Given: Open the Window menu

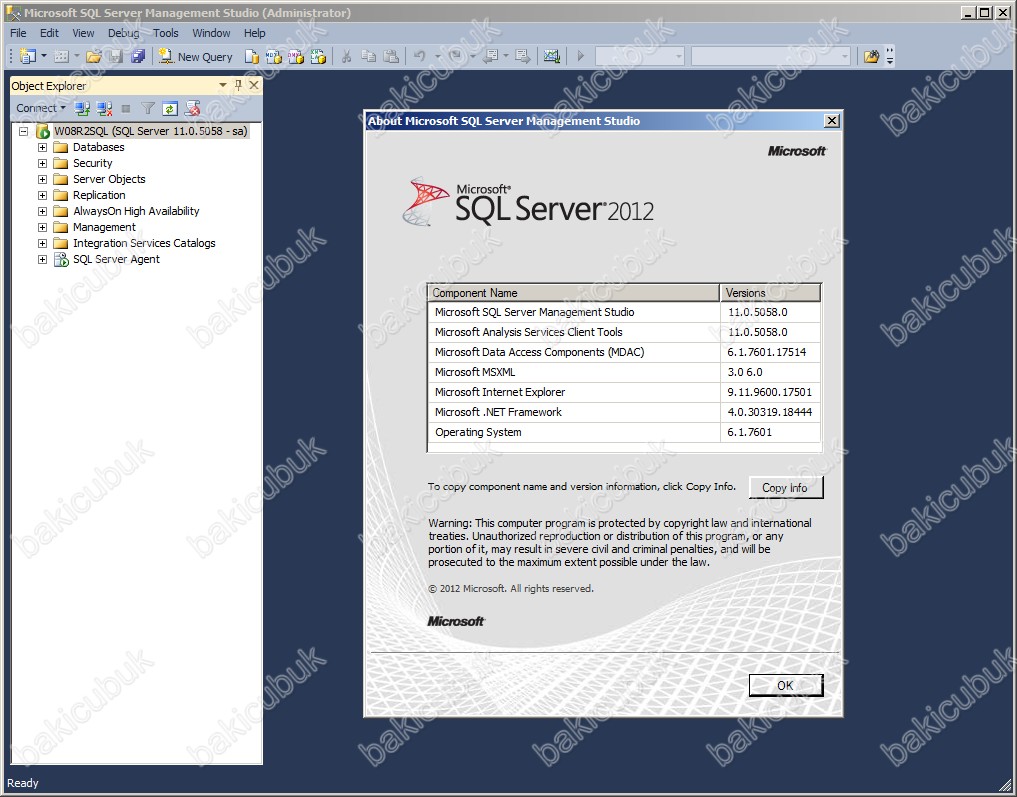Looking at the screenshot, I should tap(211, 33).
